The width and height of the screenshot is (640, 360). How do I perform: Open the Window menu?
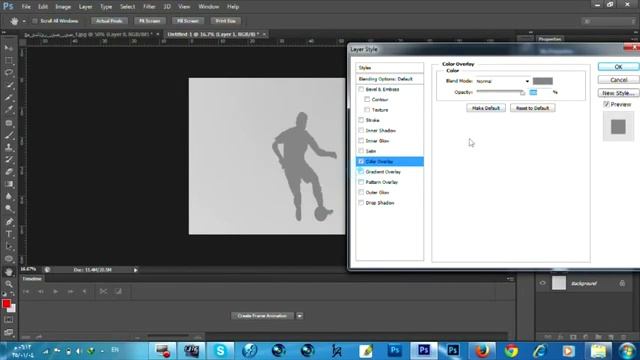(209, 7)
